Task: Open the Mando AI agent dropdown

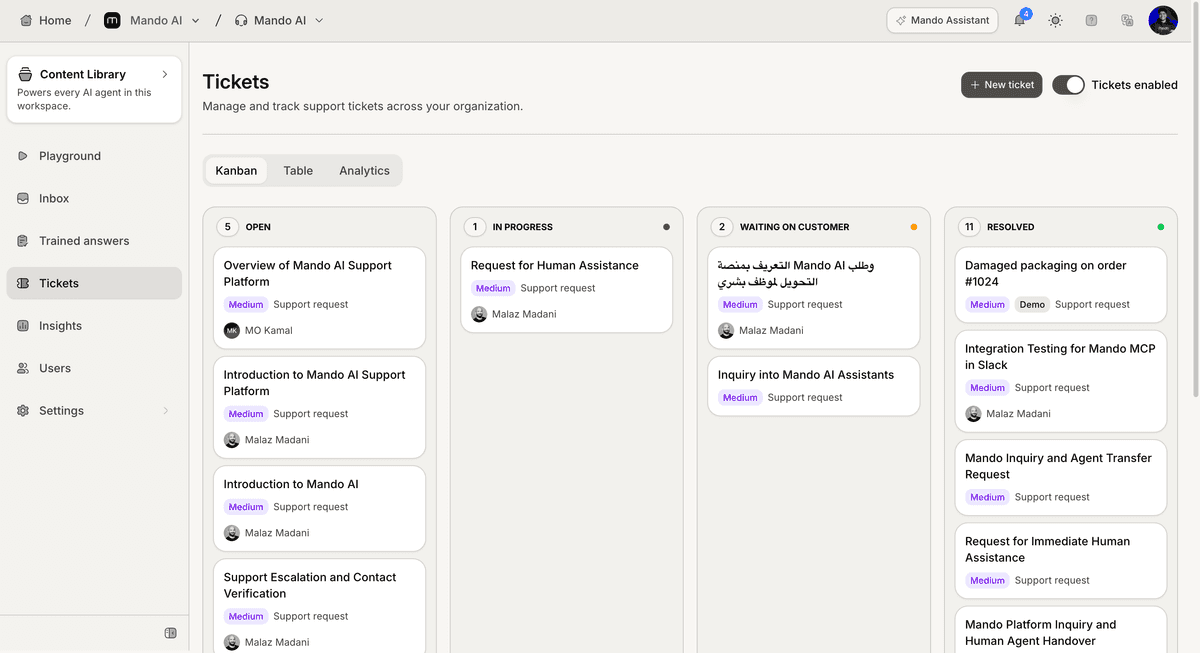Action: click(x=279, y=20)
